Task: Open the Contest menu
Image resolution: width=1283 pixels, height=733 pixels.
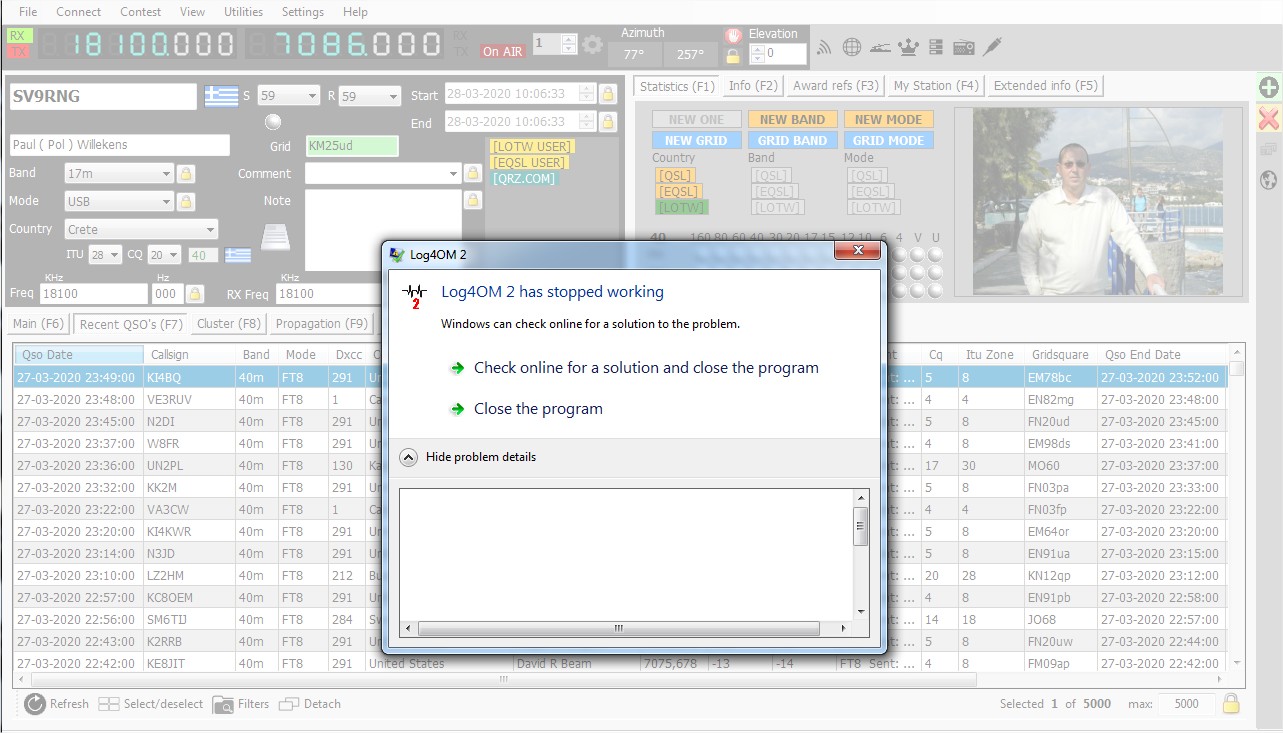Action: (141, 12)
